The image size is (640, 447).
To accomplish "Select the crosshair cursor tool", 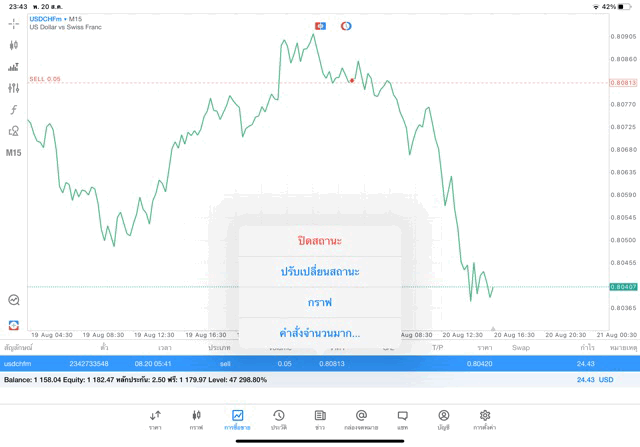I will [x=13, y=23].
